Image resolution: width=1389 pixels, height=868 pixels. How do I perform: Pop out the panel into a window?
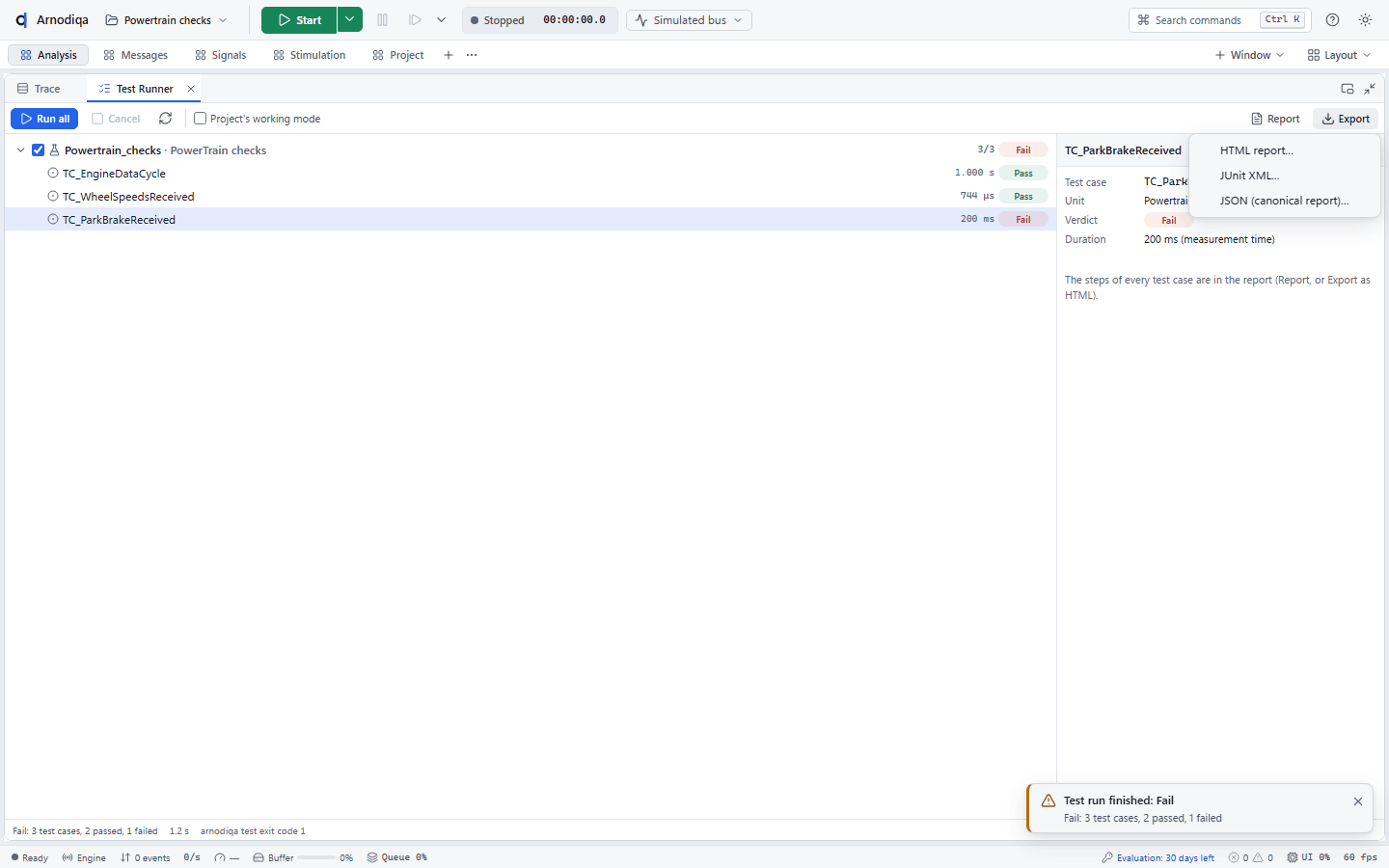click(x=1348, y=89)
